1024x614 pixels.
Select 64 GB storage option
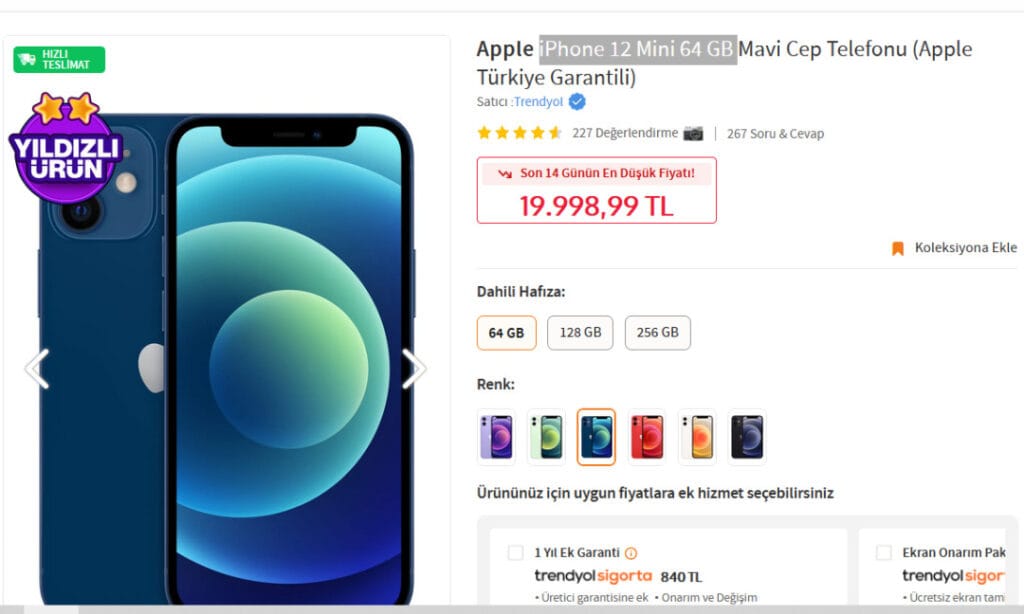point(506,333)
